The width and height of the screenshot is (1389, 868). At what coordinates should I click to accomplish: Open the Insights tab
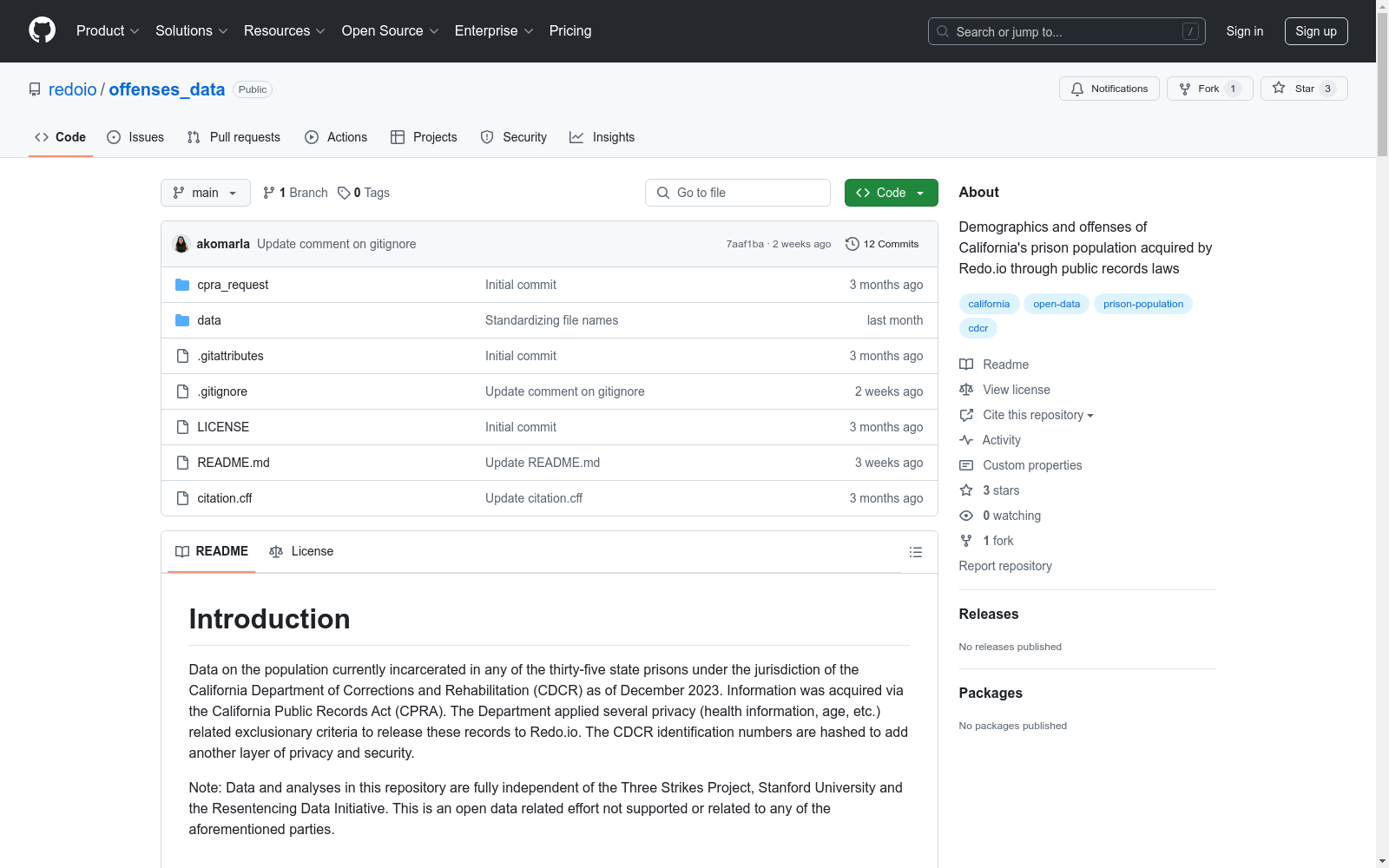[602, 137]
